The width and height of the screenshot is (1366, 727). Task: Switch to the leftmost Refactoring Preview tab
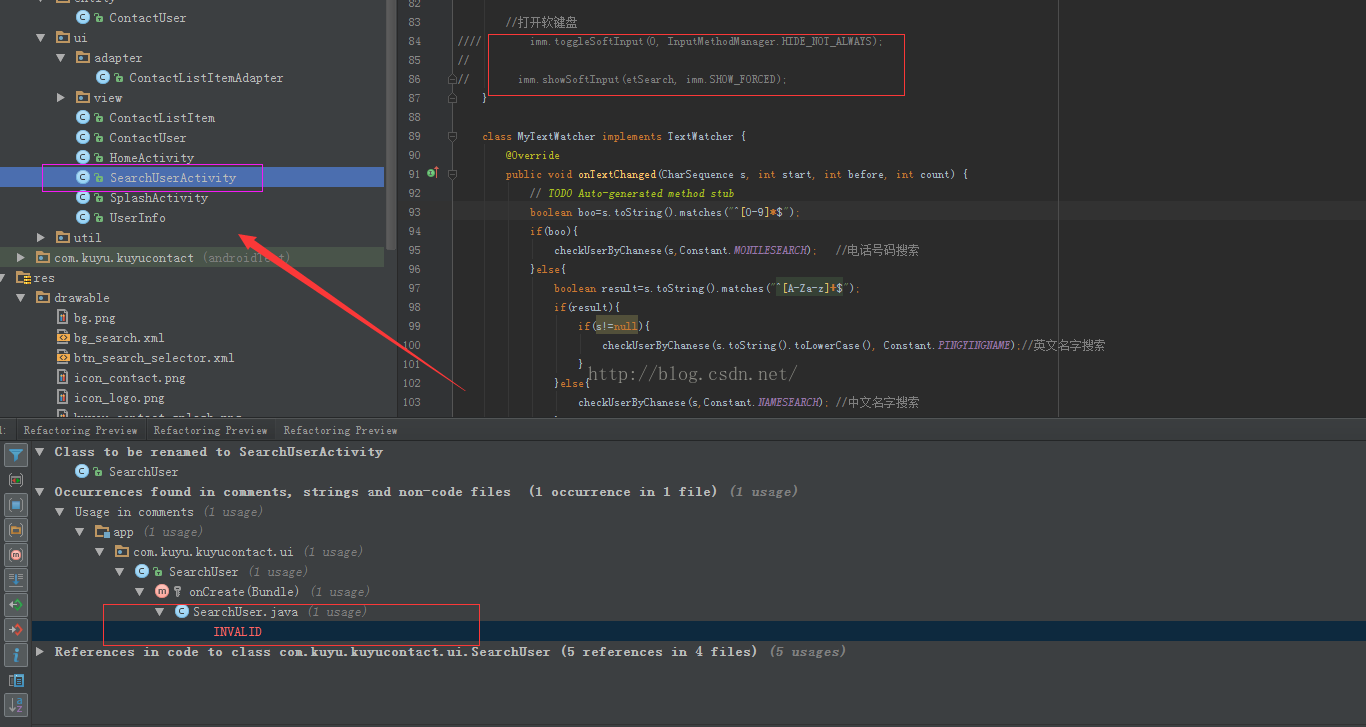click(x=81, y=430)
